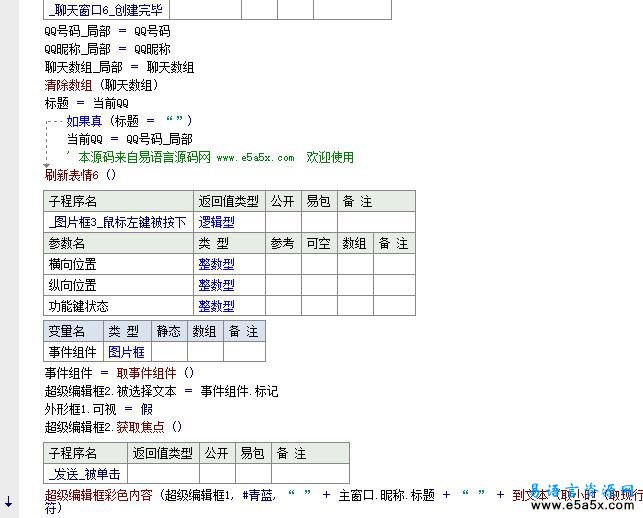The image size is (643, 518).
Task: Select the _发送_被单击 subroutine name cell
Action: click(85, 475)
